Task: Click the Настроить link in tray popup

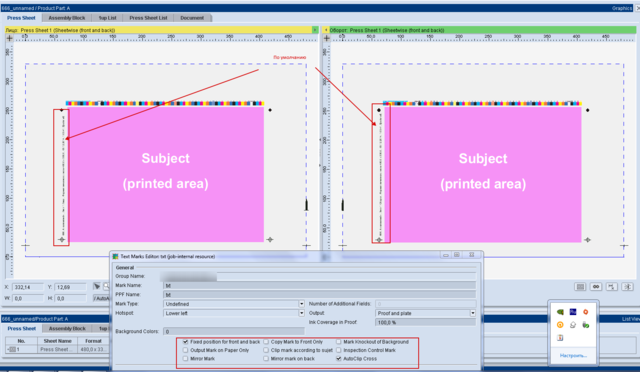Action: [x=573, y=356]
